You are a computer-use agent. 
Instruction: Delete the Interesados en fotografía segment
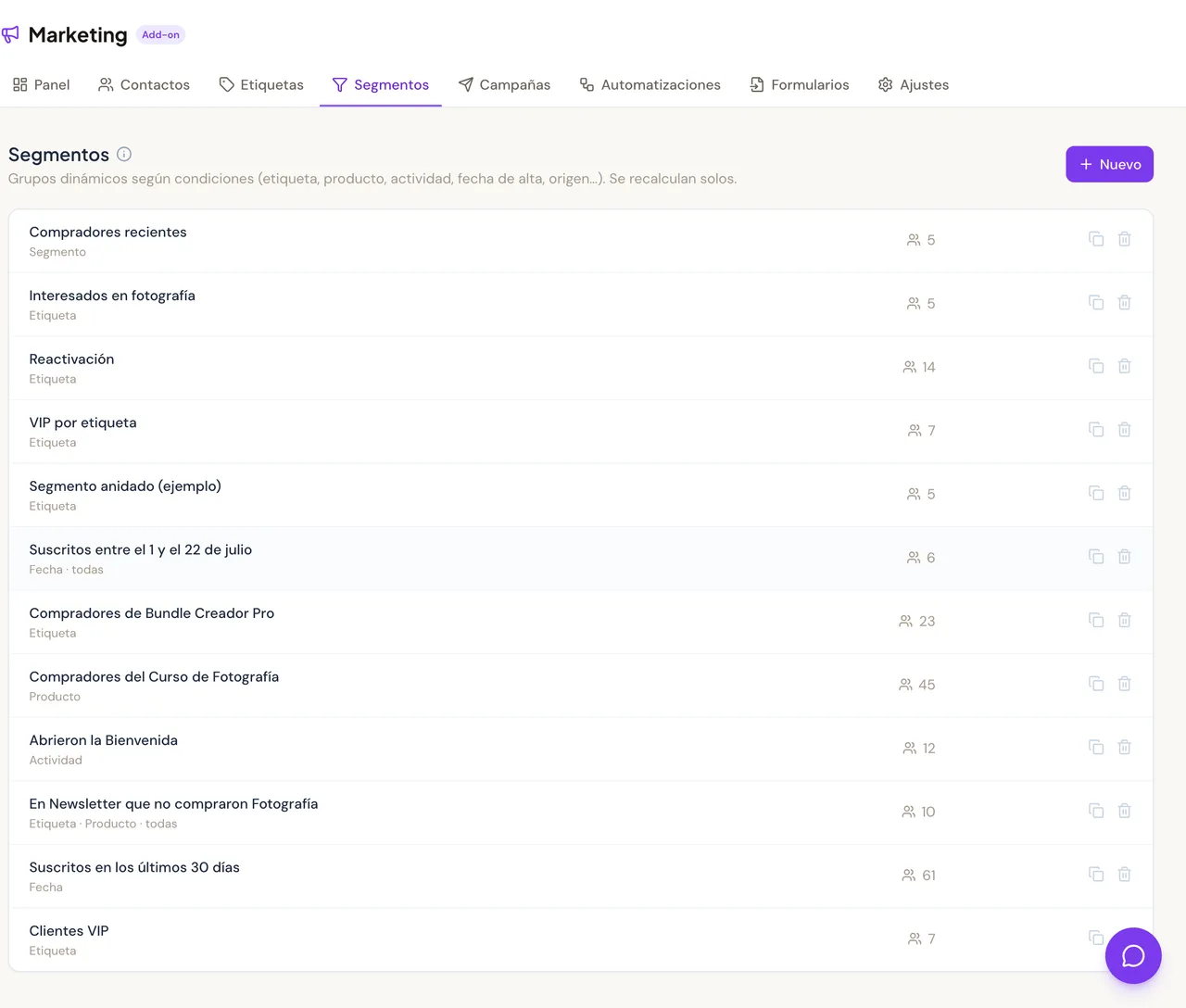tap(1124, 303)
